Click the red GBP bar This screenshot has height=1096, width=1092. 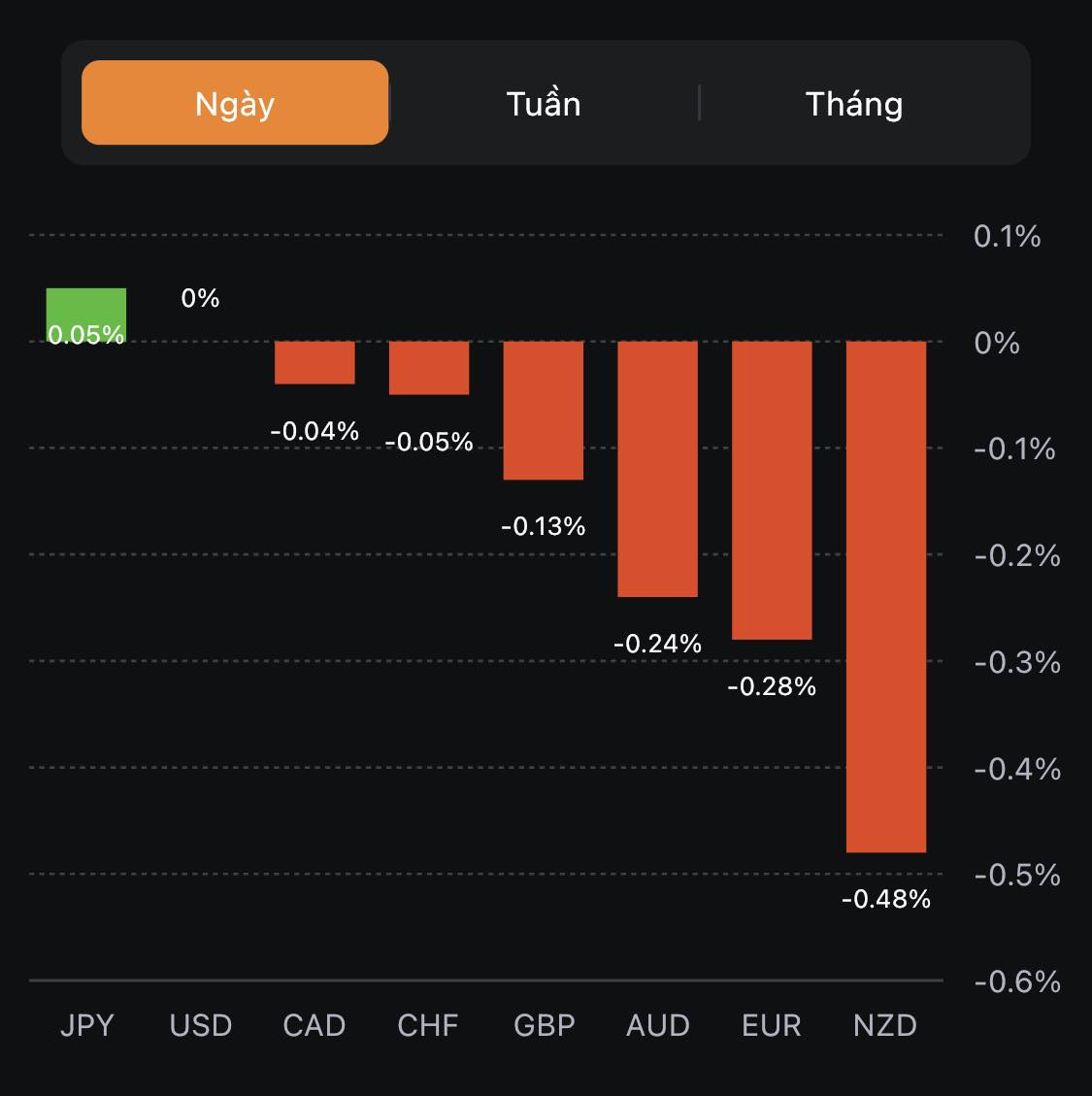click(x=544, y=410)
